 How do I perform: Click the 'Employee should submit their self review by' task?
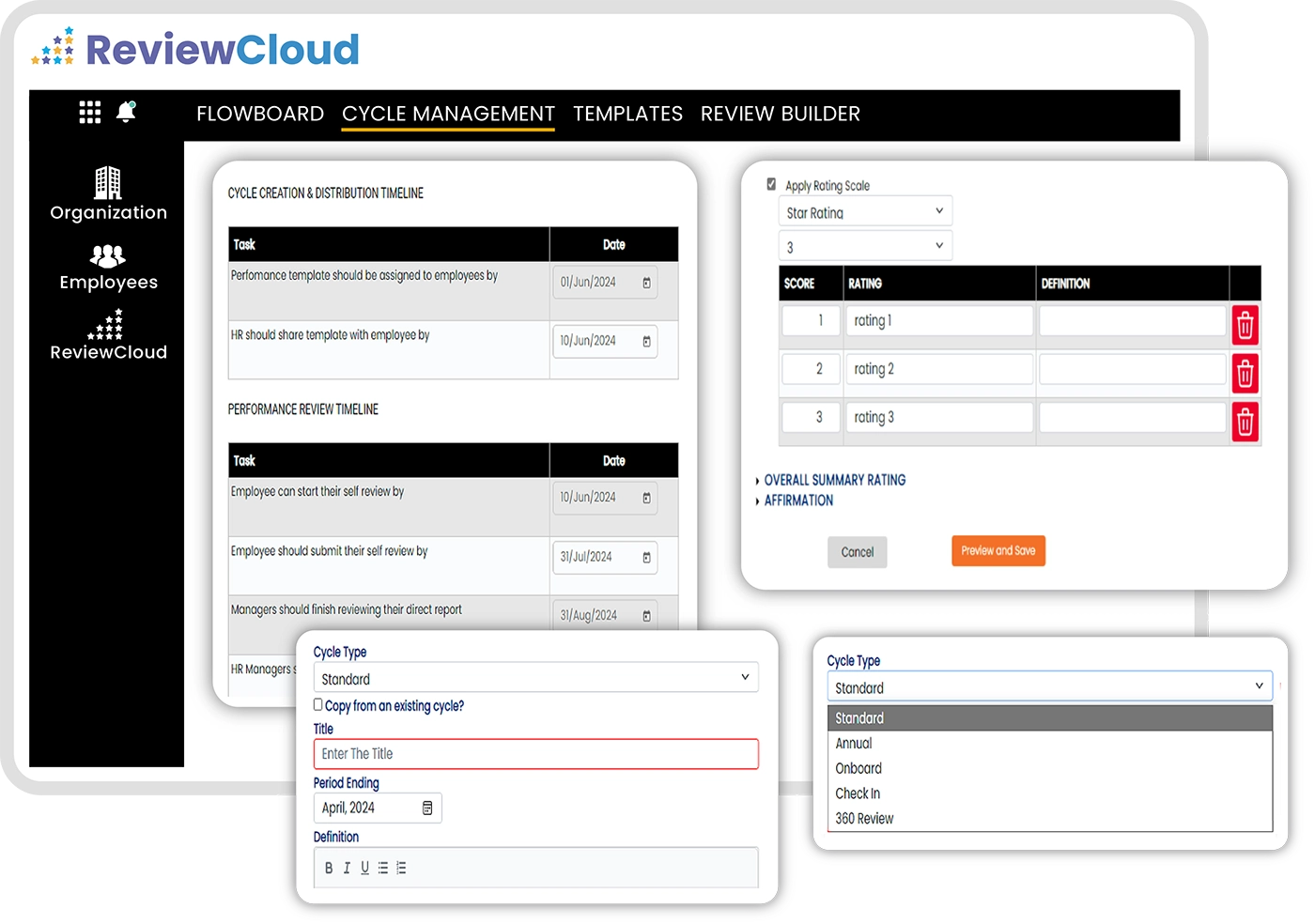pyautogui.click(x=329, y=551)
